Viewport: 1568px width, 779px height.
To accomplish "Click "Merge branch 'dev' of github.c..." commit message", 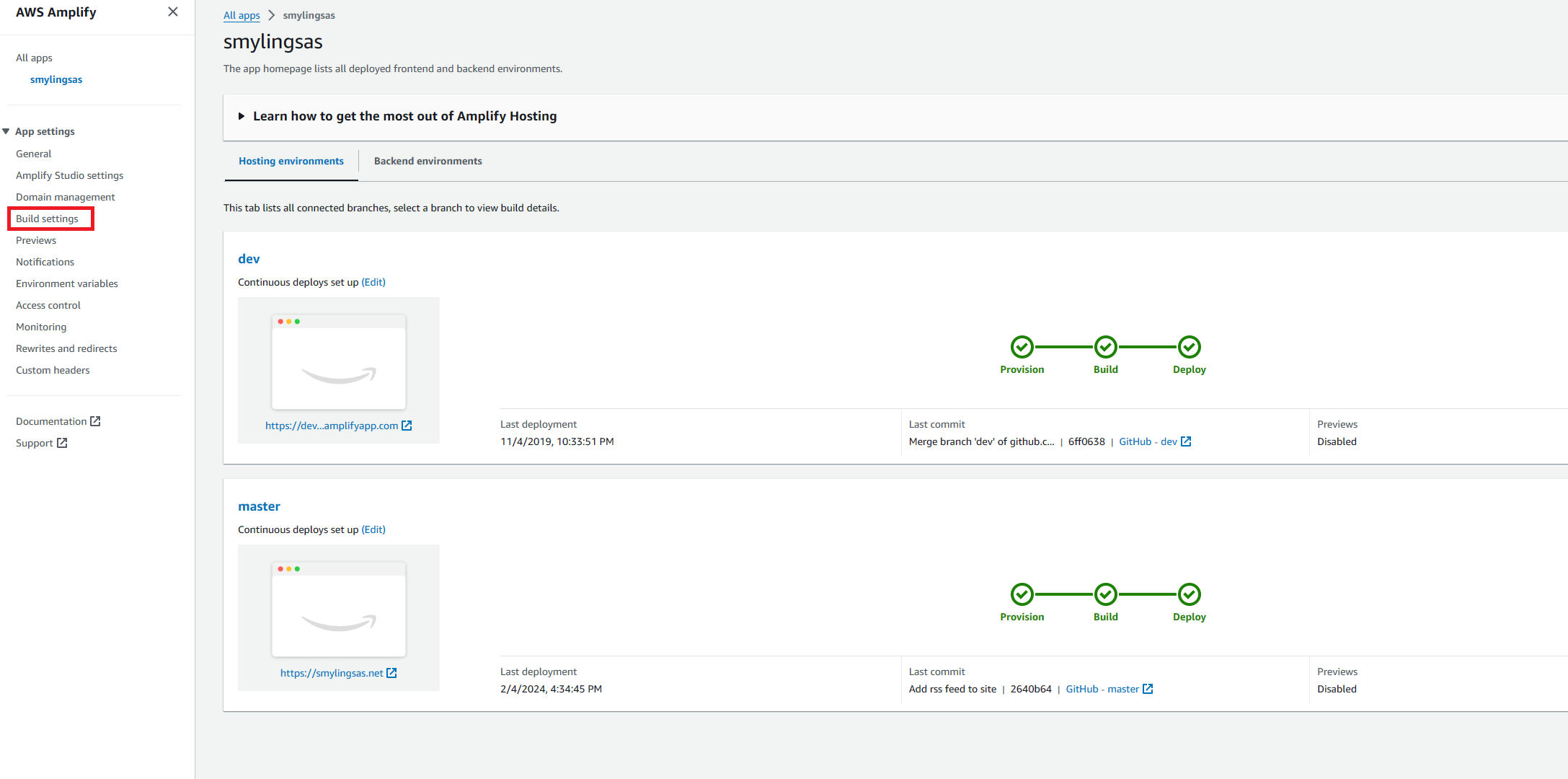I will point(981,441).
